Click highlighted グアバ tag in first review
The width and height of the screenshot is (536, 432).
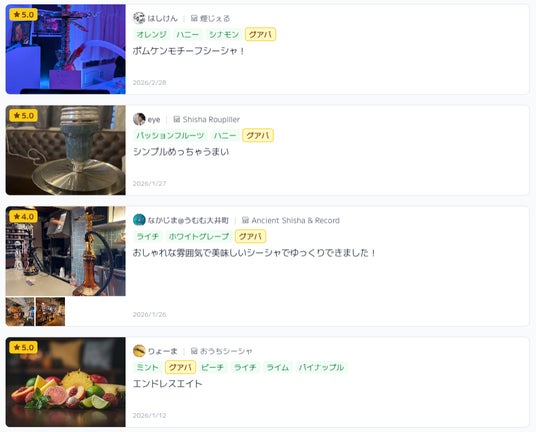coord(260,35)
